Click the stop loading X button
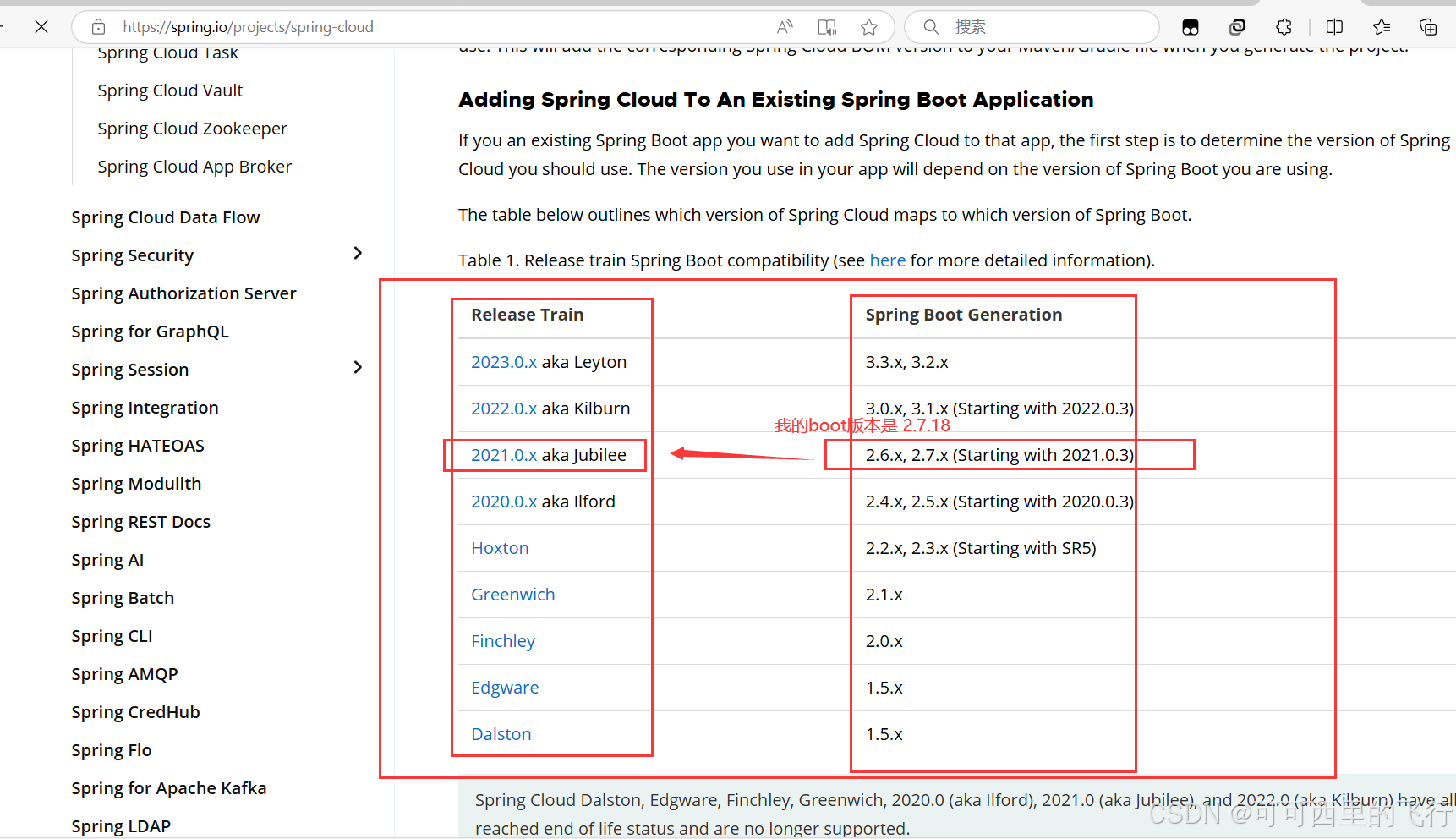Screen dimensions: 1456x839 click(41, 27)
